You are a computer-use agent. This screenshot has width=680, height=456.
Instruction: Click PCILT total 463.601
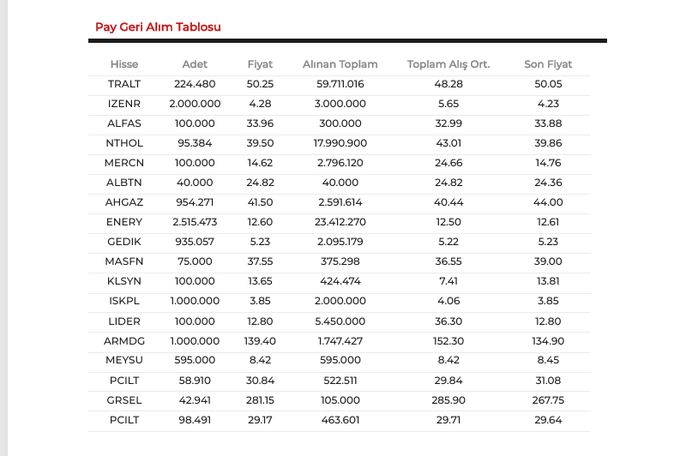(x=340, y=420)
